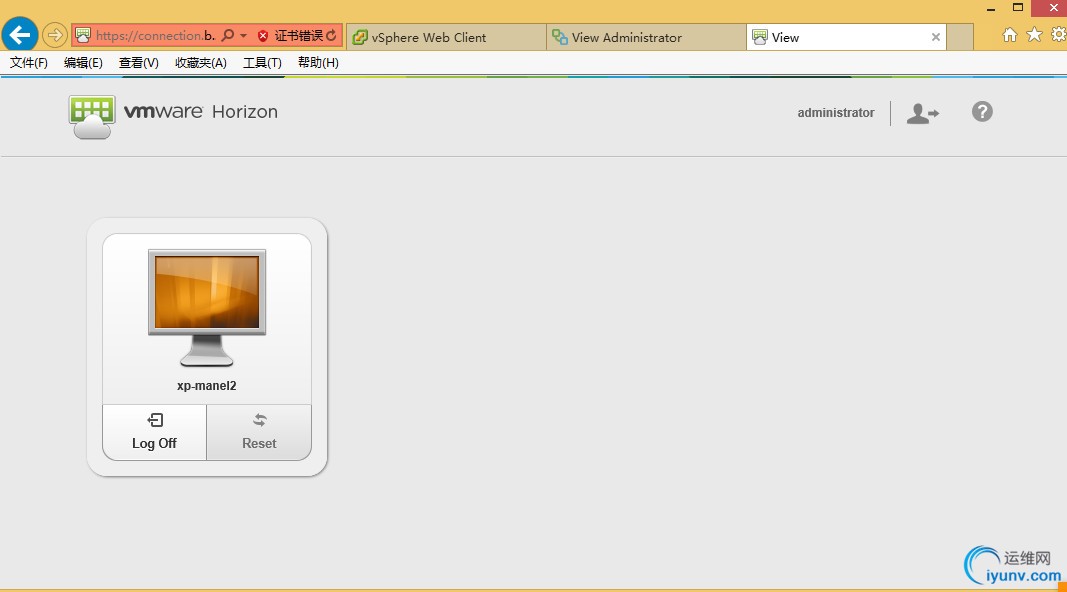The width and height of the screenshot is (1067, 592).
Task: Click the browser forward arrow button
Action: (x=54, y=35)
